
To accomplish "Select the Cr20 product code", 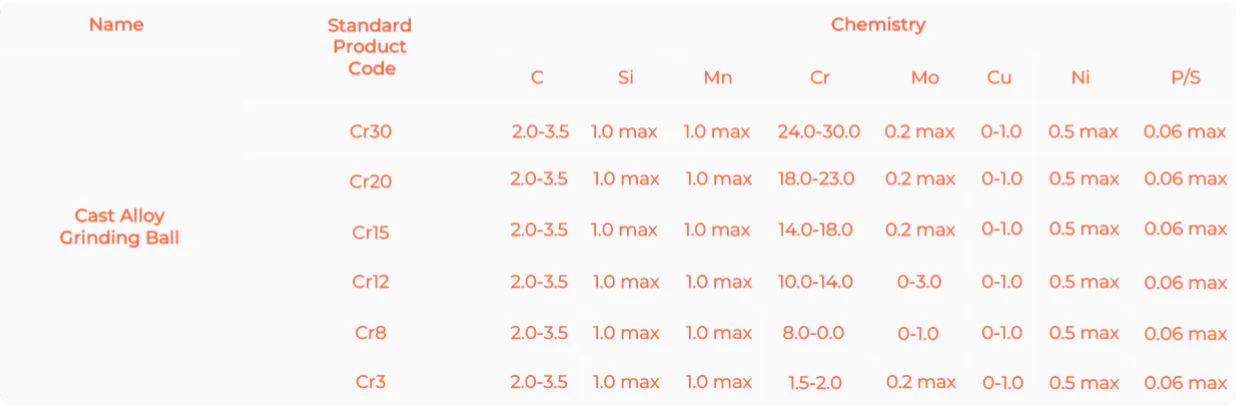I will click(x=370, y=182).
